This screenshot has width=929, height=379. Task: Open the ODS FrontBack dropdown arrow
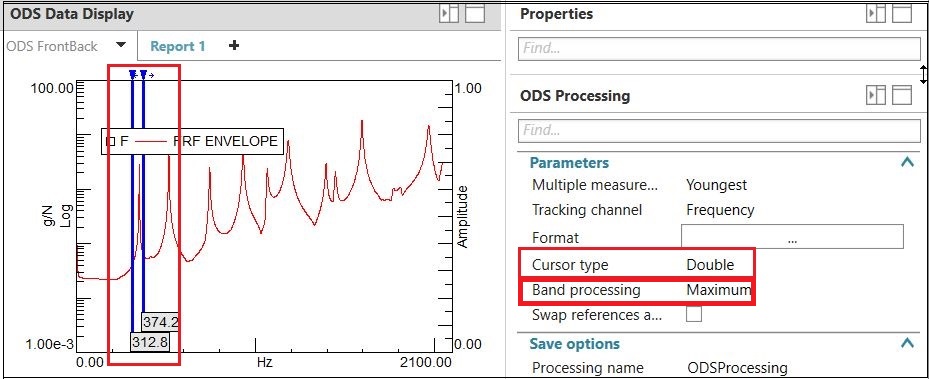[x=121, y=45]
